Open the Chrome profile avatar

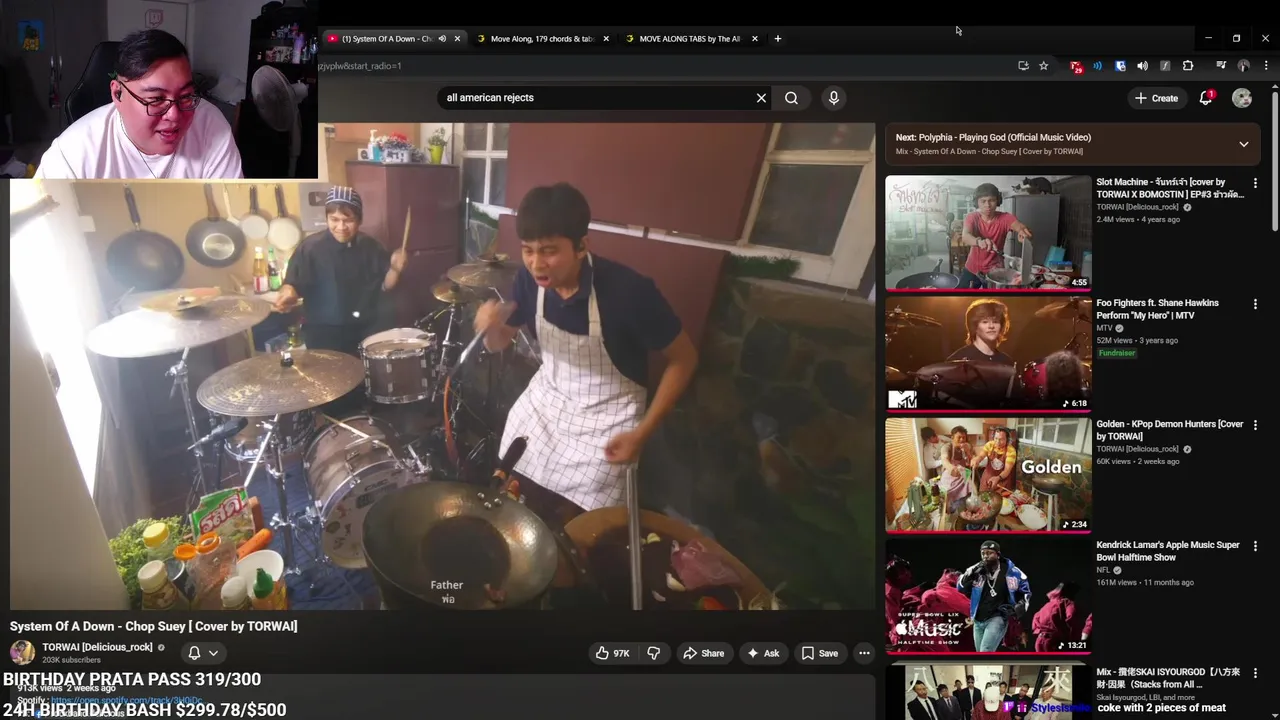click(x=1244, y=66)
